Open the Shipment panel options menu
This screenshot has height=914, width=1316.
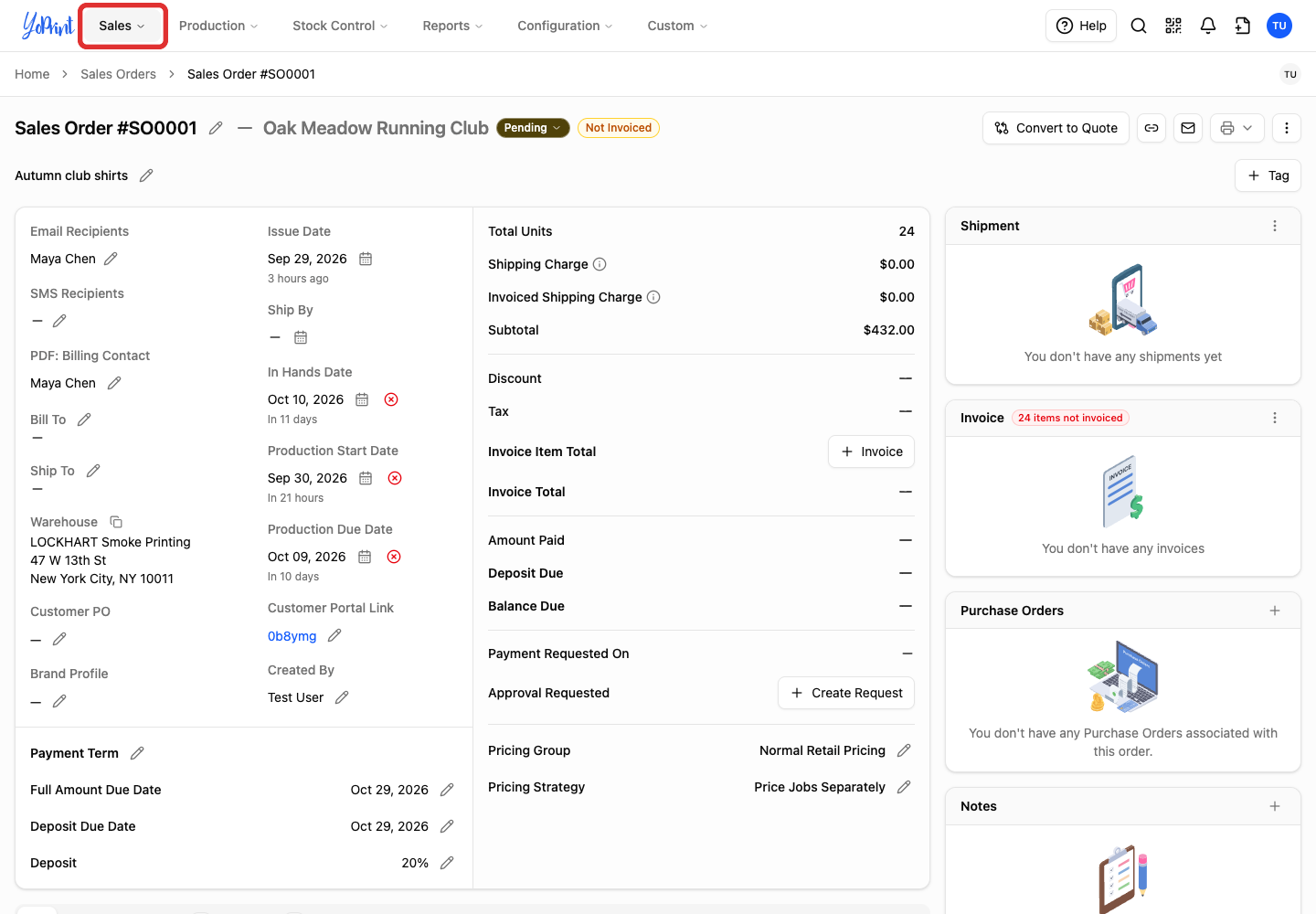tap(1275, 226)
